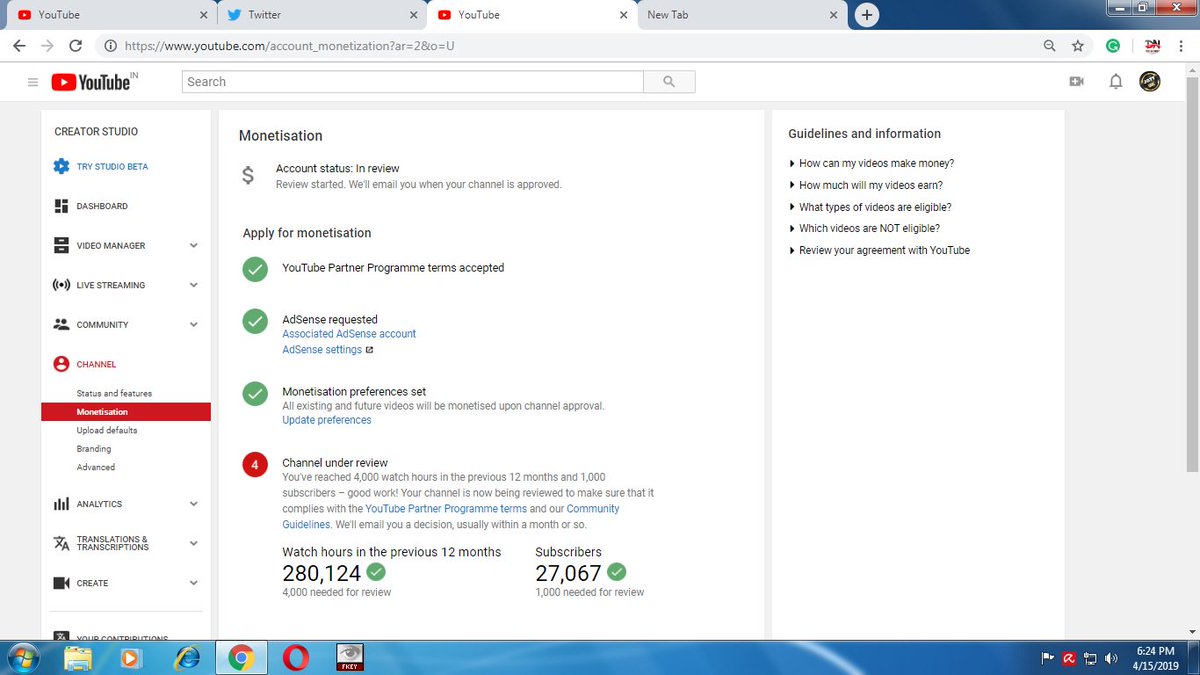Click the Analytics bar chart icon
1200x675 pixels.
coord(61,504)
